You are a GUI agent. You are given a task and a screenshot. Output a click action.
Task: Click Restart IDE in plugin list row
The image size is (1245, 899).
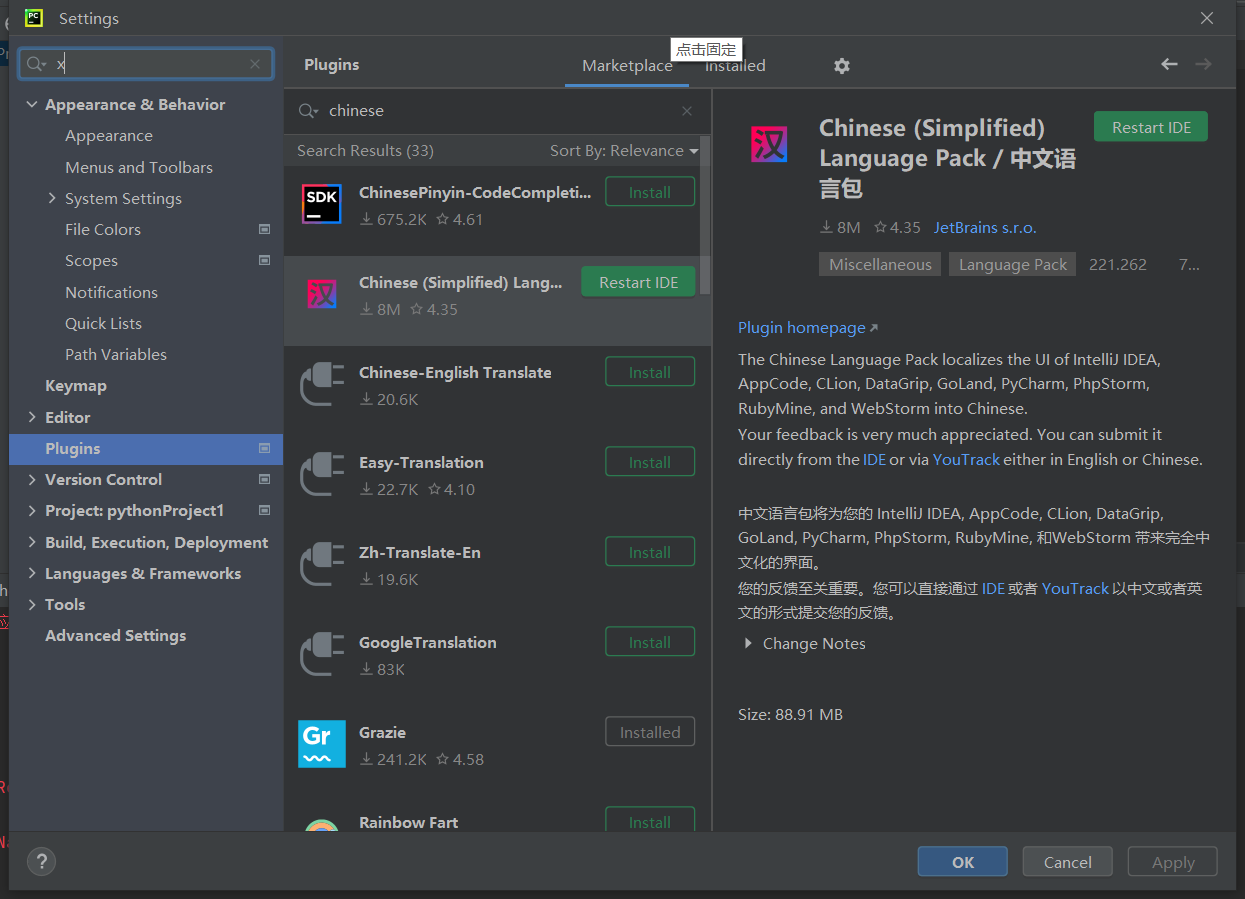[x=639, y=282]
